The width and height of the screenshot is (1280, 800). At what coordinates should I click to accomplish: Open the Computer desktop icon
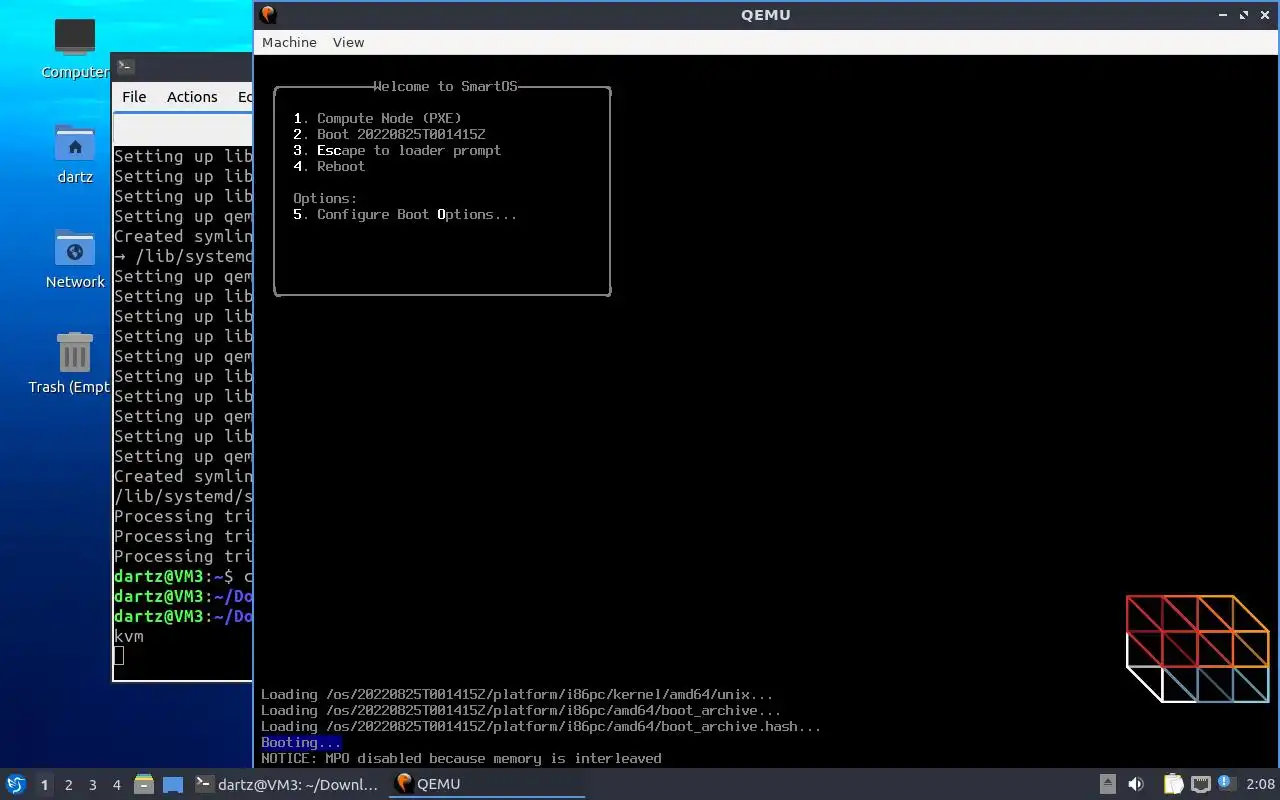click(75, 49)
